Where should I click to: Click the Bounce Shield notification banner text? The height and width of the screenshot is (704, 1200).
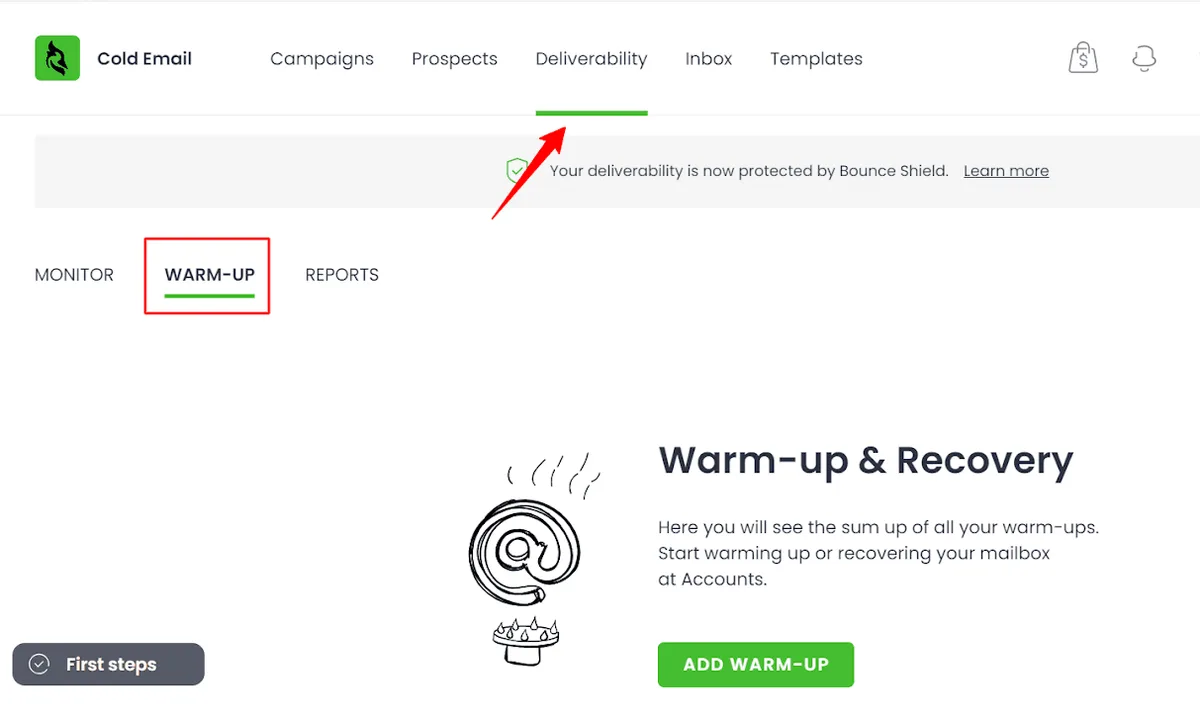[749, 171]
